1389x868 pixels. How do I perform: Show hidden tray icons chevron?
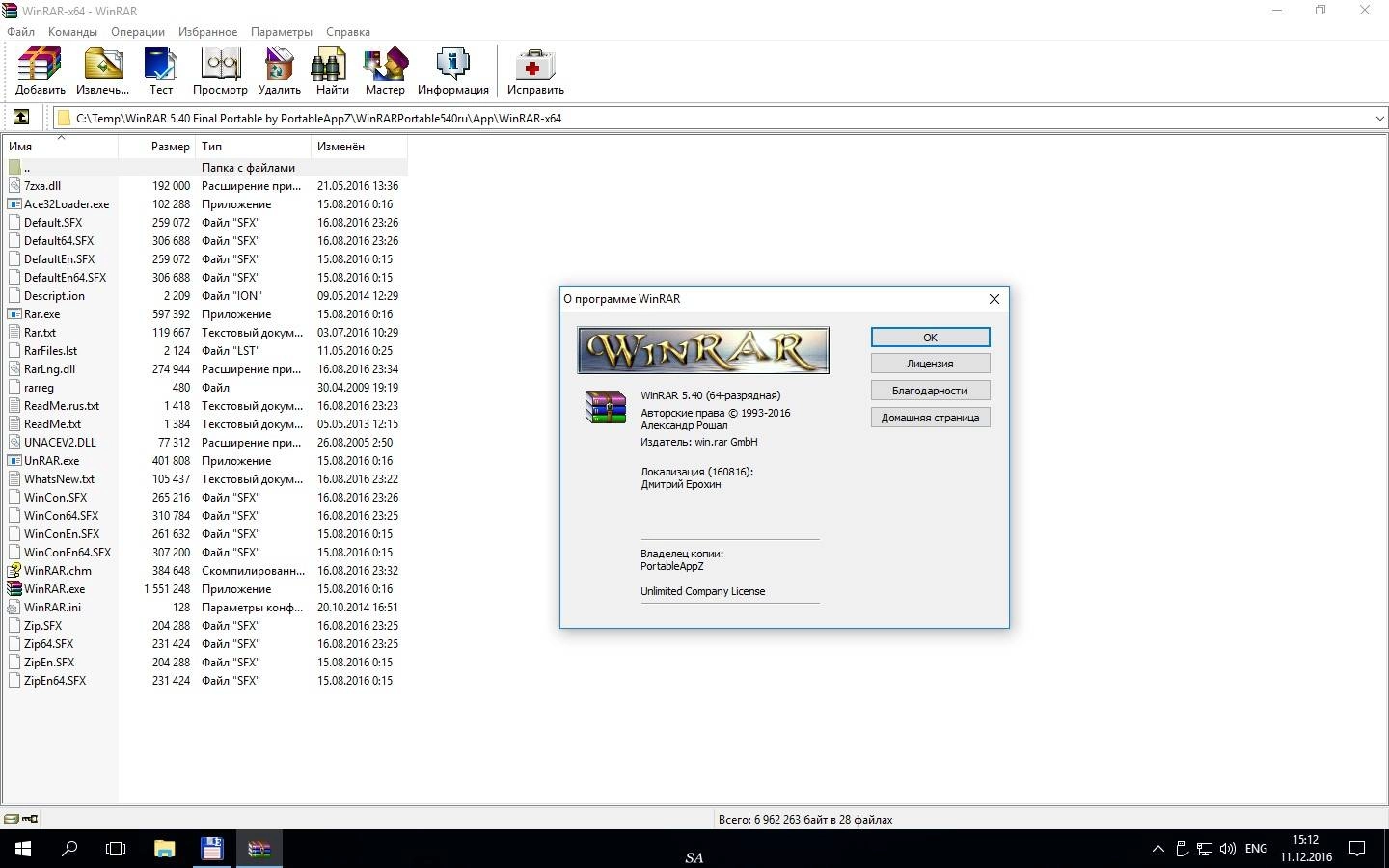(x=1157, y=849)
